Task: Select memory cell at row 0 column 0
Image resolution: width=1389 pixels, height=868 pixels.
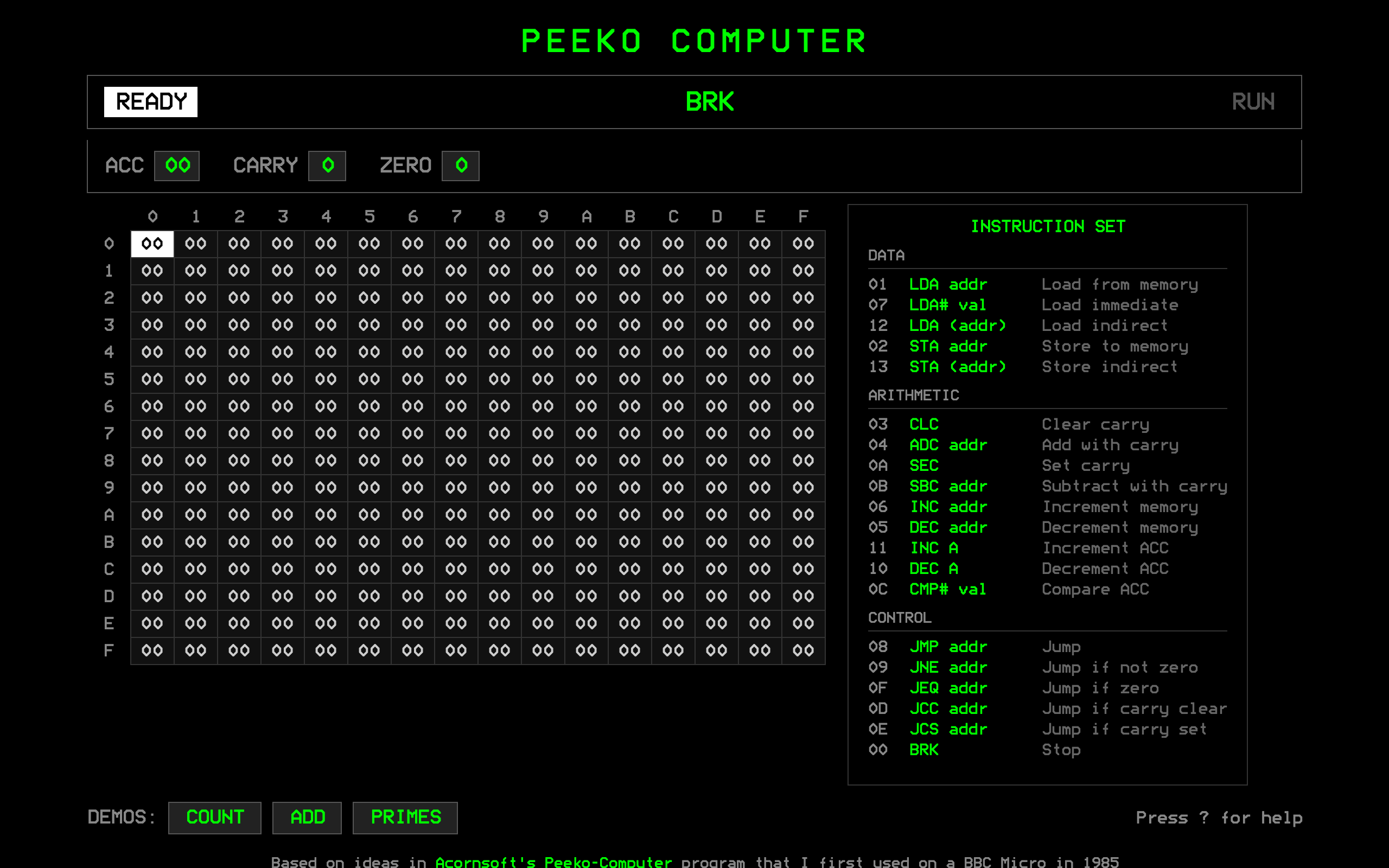Action: [x=152, y=243]
